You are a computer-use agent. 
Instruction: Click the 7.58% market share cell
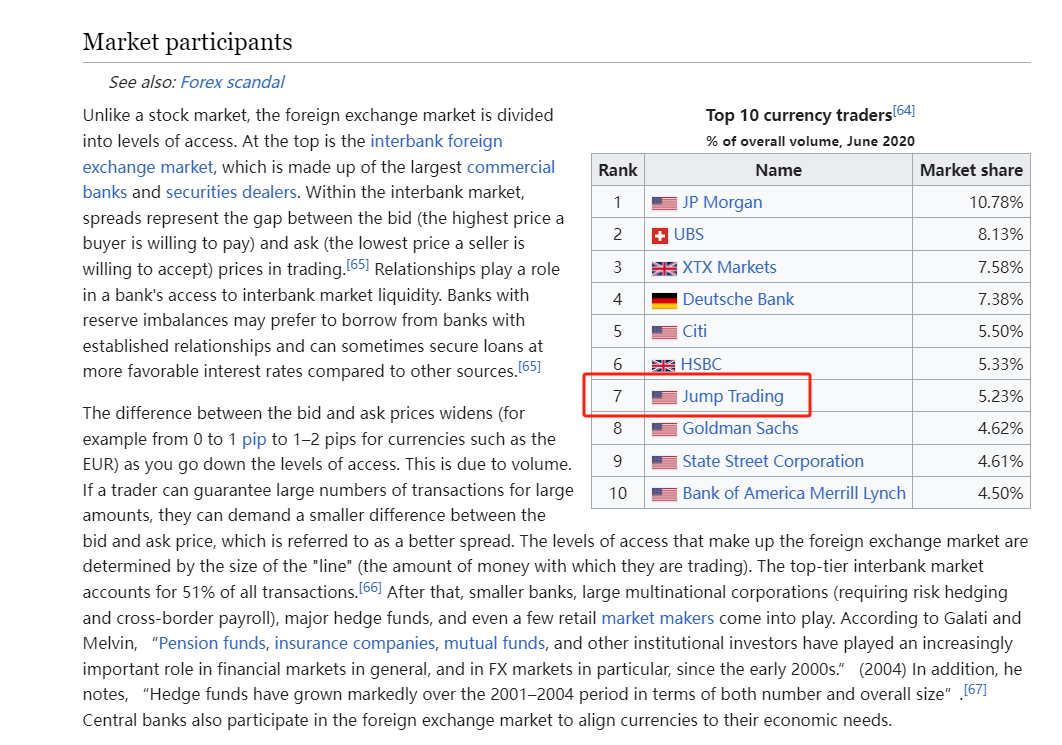click(971, 267)
